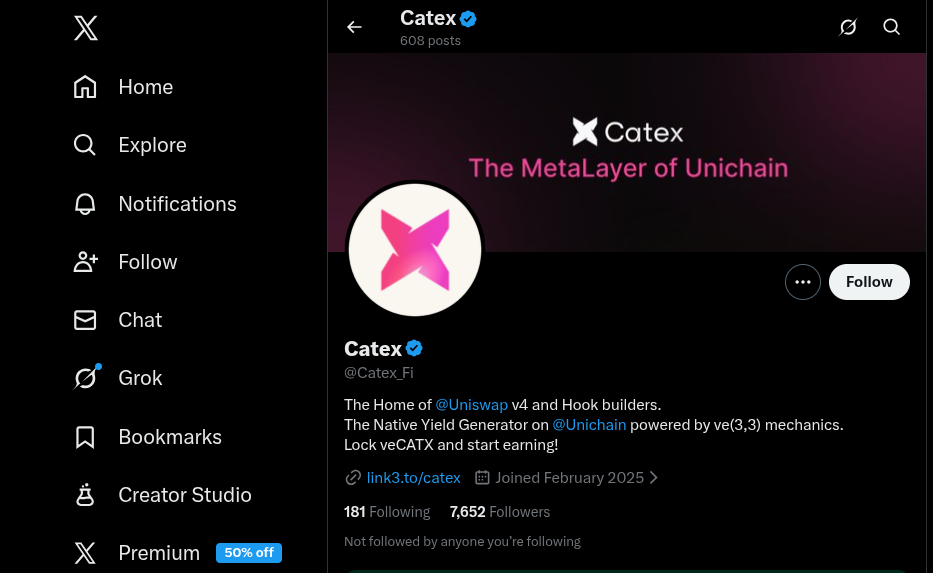This screenshot has height=573, width=933.
Task: Follow the Catex account
Action: coord(869,282)
